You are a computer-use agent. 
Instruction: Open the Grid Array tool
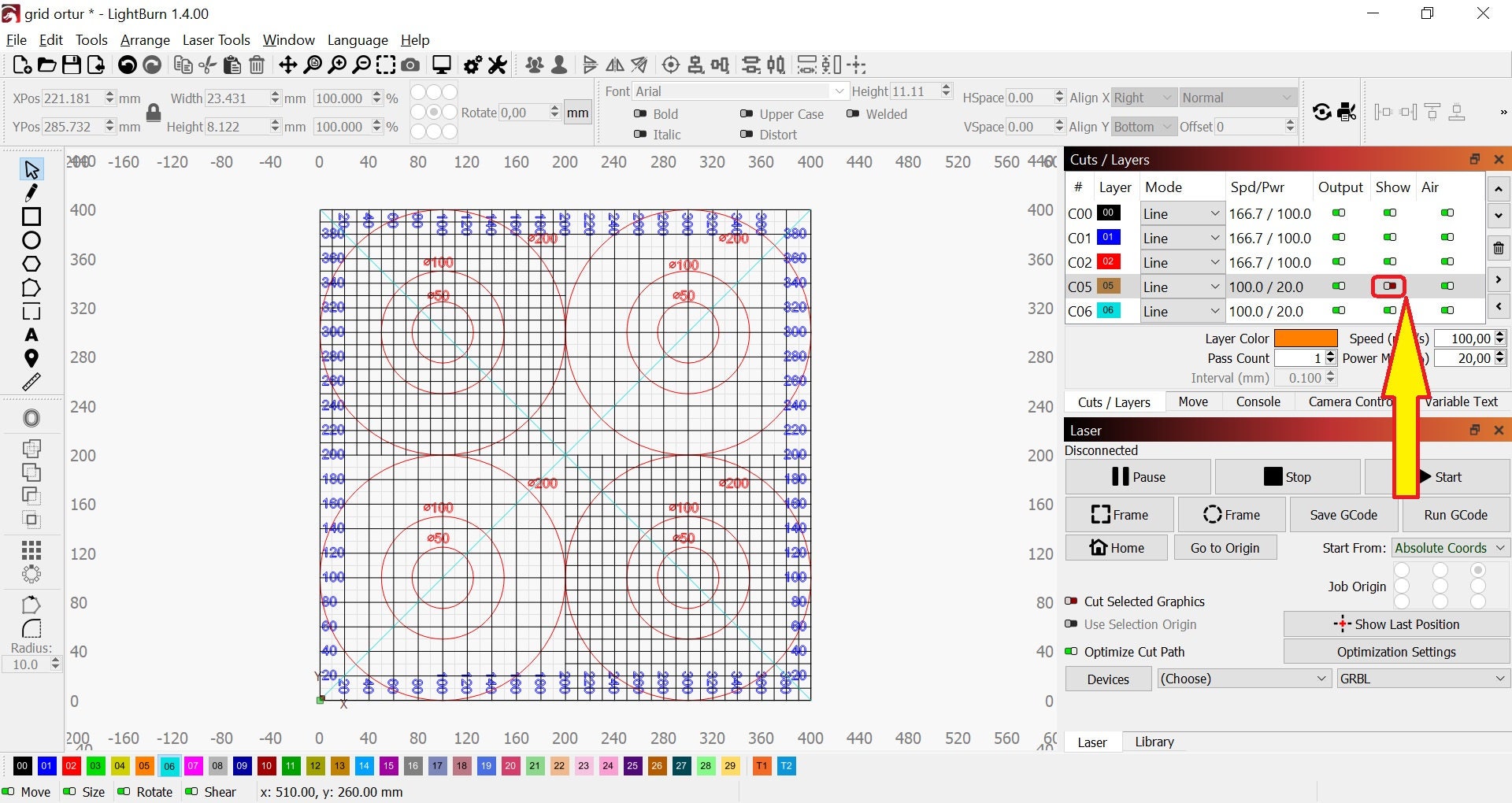(31, 550)
